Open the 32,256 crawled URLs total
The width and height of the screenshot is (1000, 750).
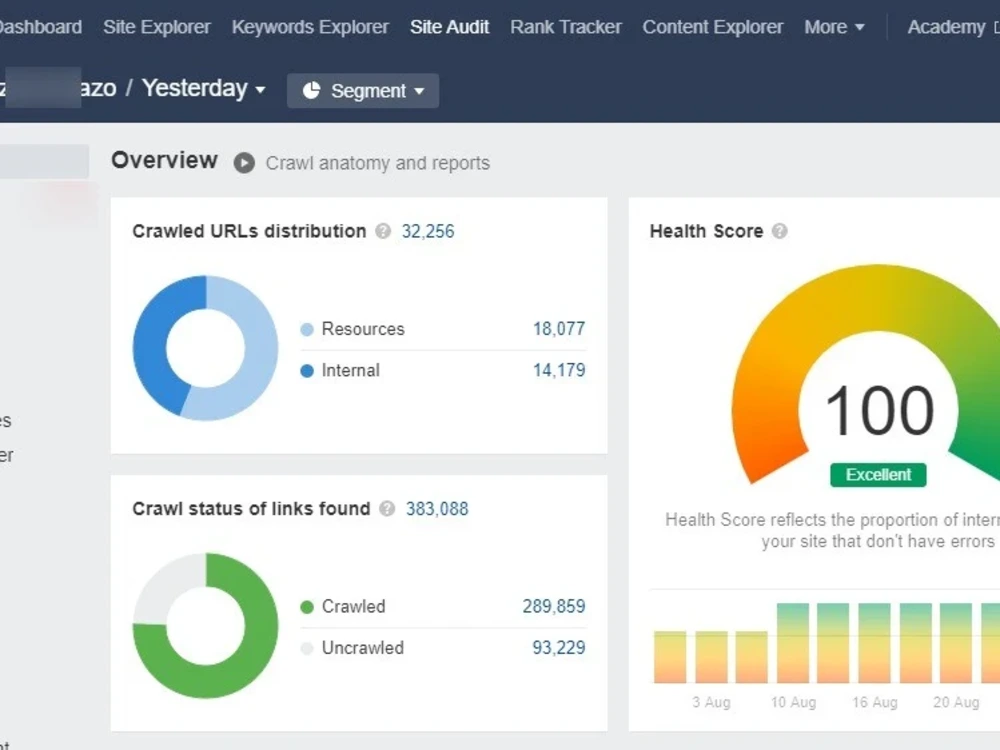[x=428, y=231]
